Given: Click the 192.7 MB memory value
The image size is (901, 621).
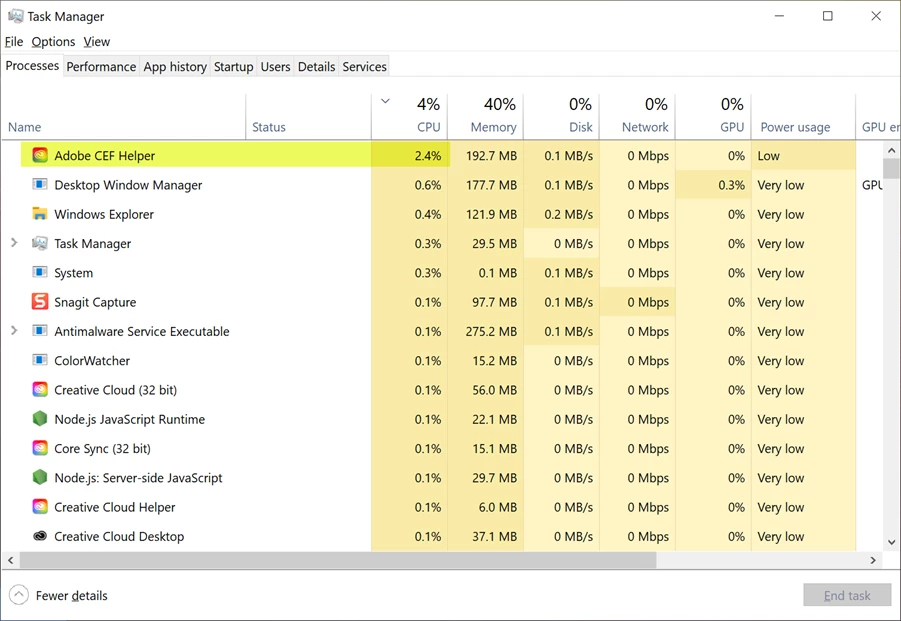Looking at the screenshot, I should (491, 156).
